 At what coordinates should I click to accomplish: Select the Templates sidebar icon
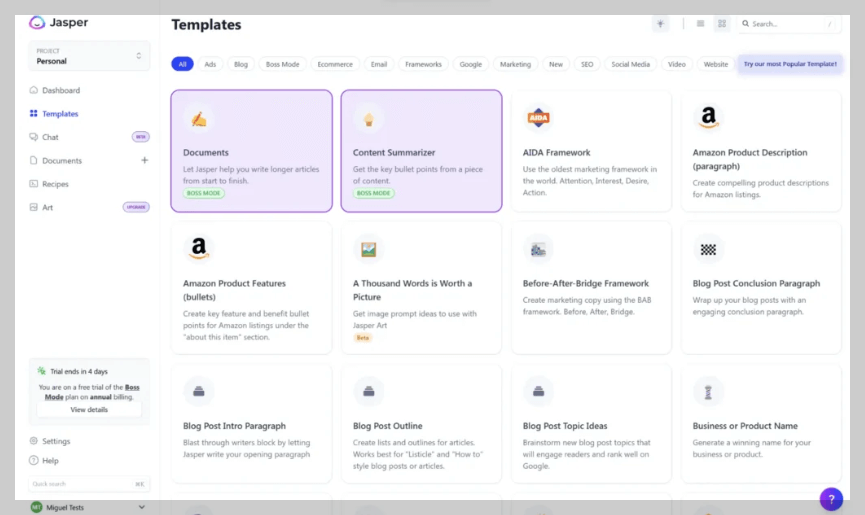(34, 114)
